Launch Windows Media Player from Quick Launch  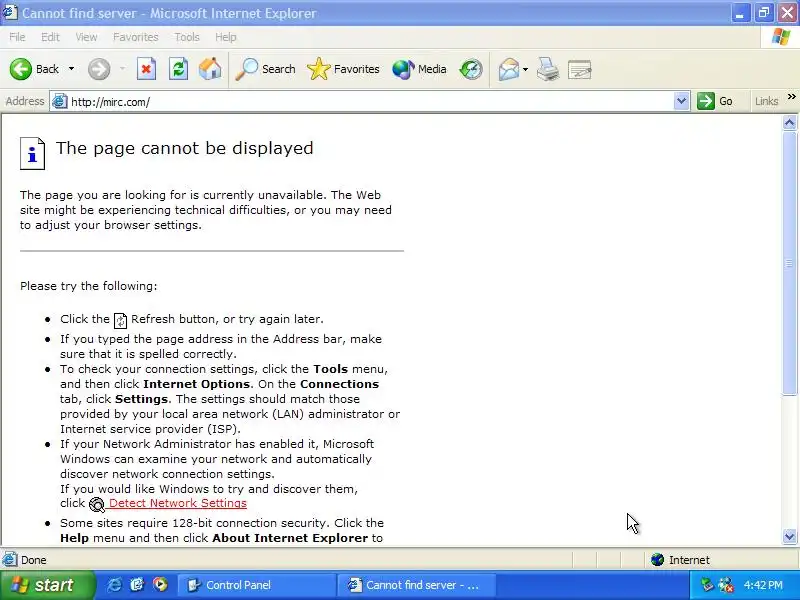coord(160,585)
